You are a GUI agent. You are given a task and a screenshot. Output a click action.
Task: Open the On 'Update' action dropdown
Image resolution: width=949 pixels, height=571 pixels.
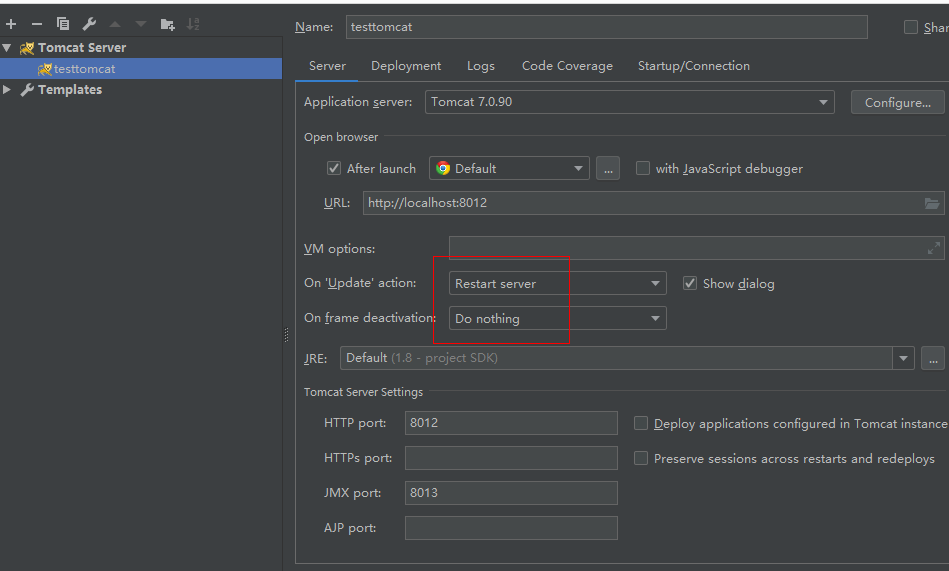pos(557,284)
